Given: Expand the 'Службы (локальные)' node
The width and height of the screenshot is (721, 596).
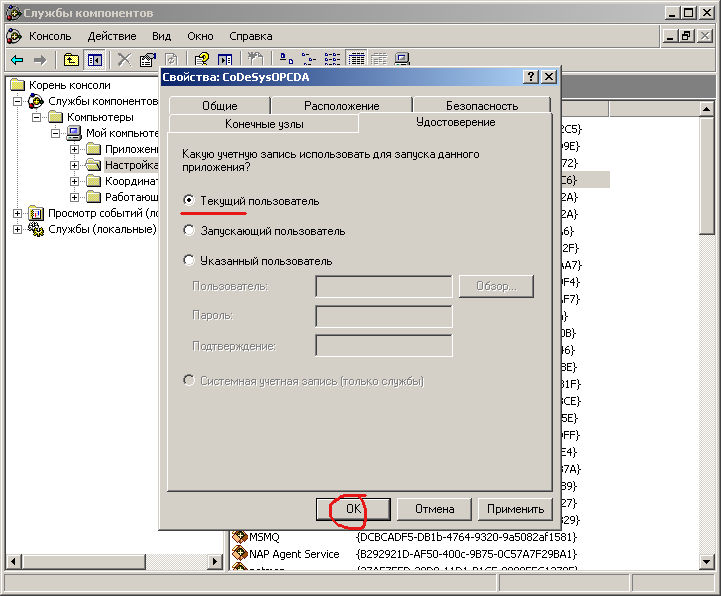Looking at the screenshot, I should click(x=17, y=229).
